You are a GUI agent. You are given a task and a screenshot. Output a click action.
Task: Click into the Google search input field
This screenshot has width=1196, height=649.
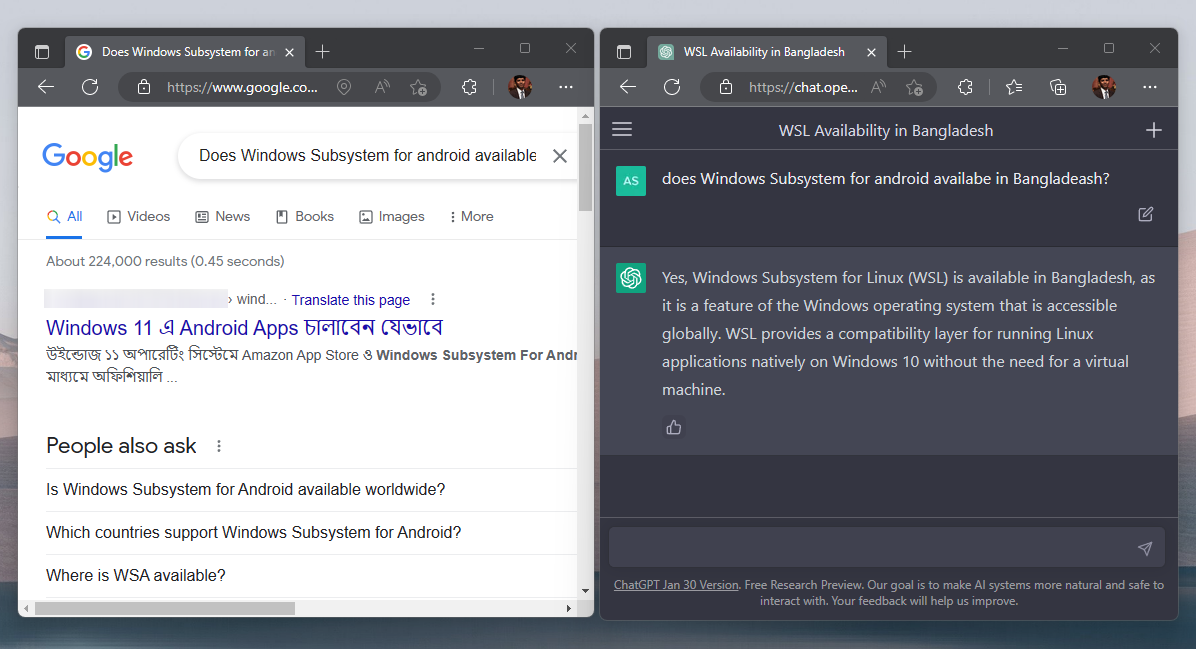click(368, 156)
